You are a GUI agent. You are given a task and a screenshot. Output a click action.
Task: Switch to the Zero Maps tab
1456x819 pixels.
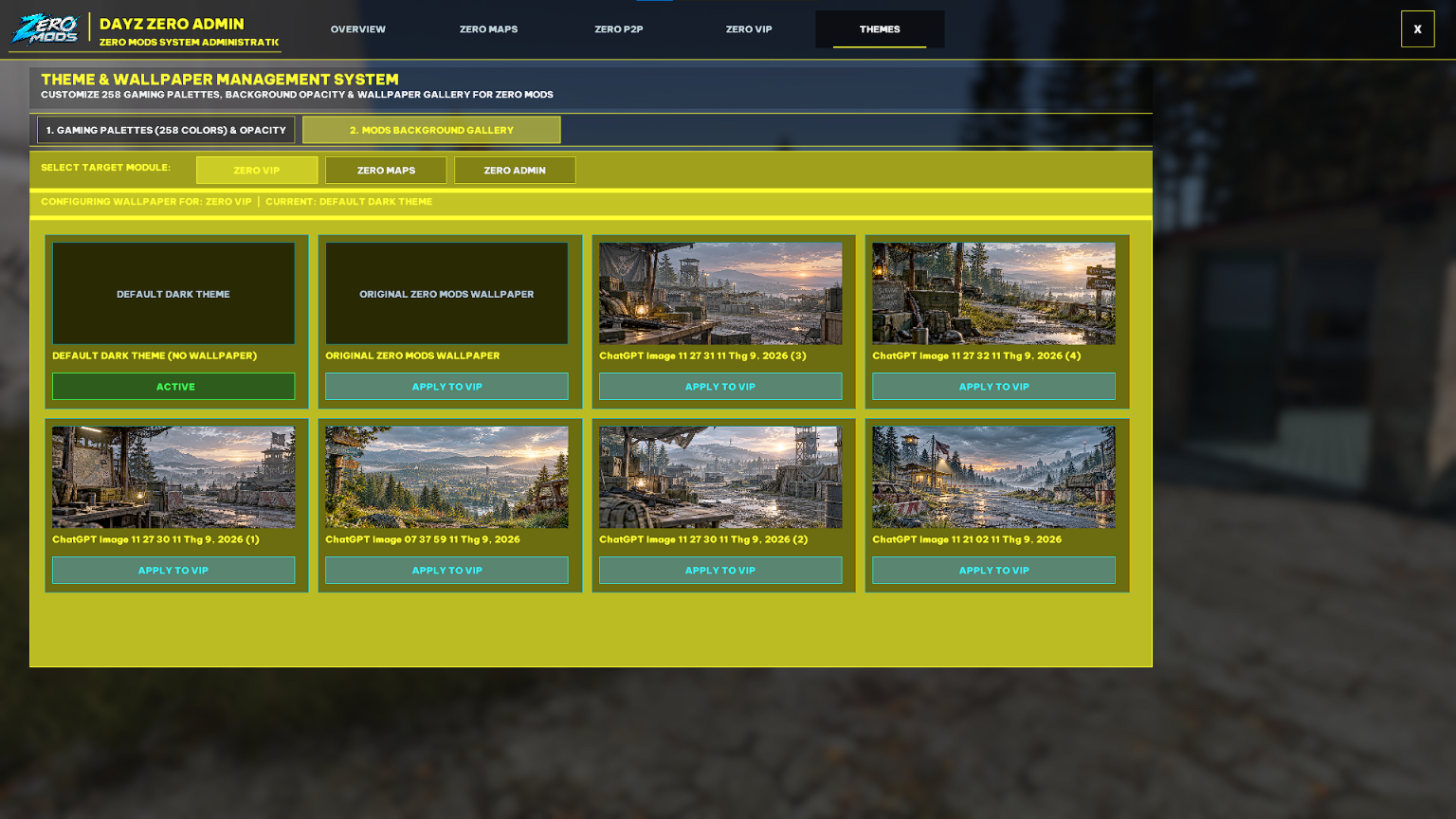tap(488, 29)
